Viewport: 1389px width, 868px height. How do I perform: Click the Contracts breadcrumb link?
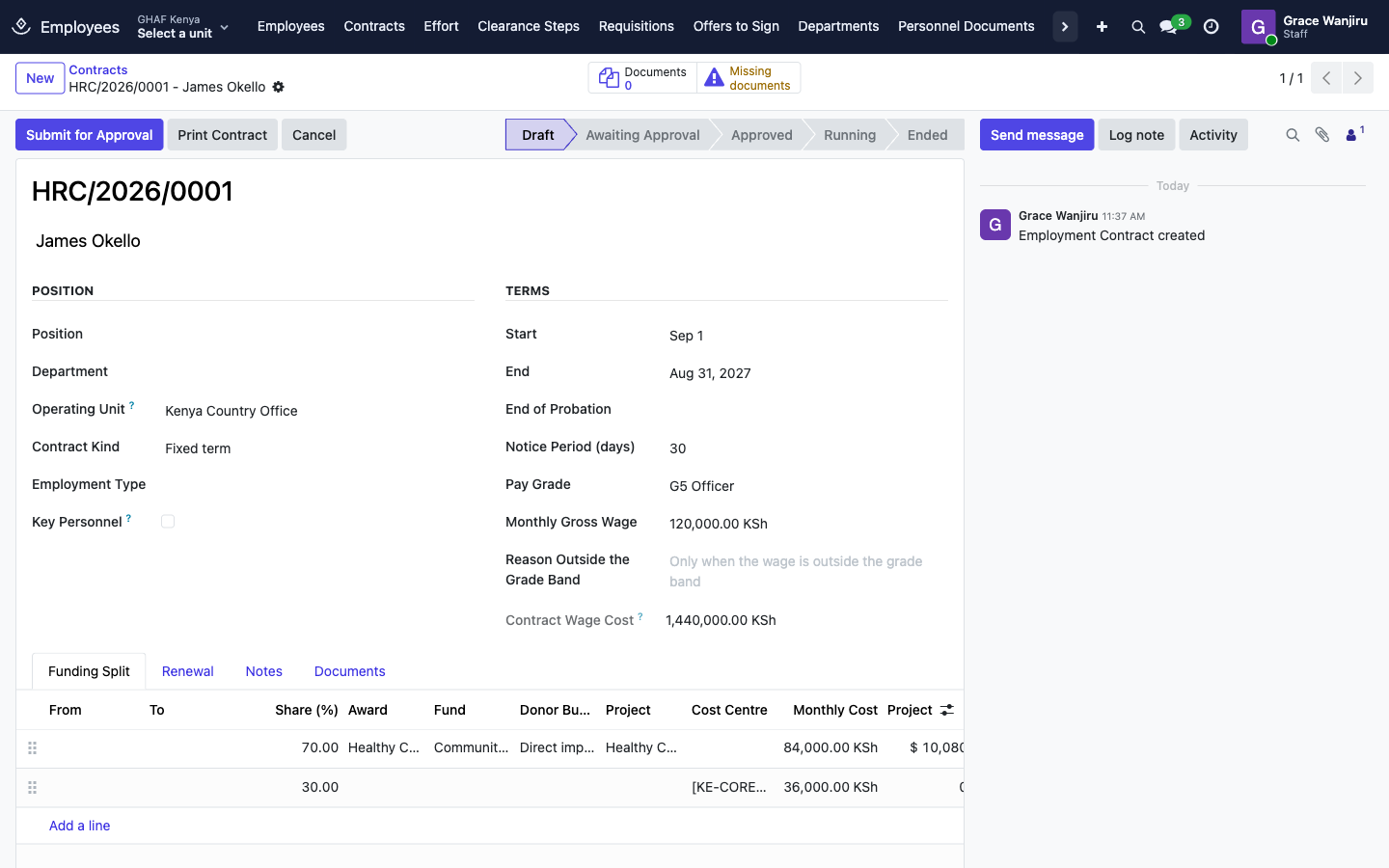click(98, 70)
